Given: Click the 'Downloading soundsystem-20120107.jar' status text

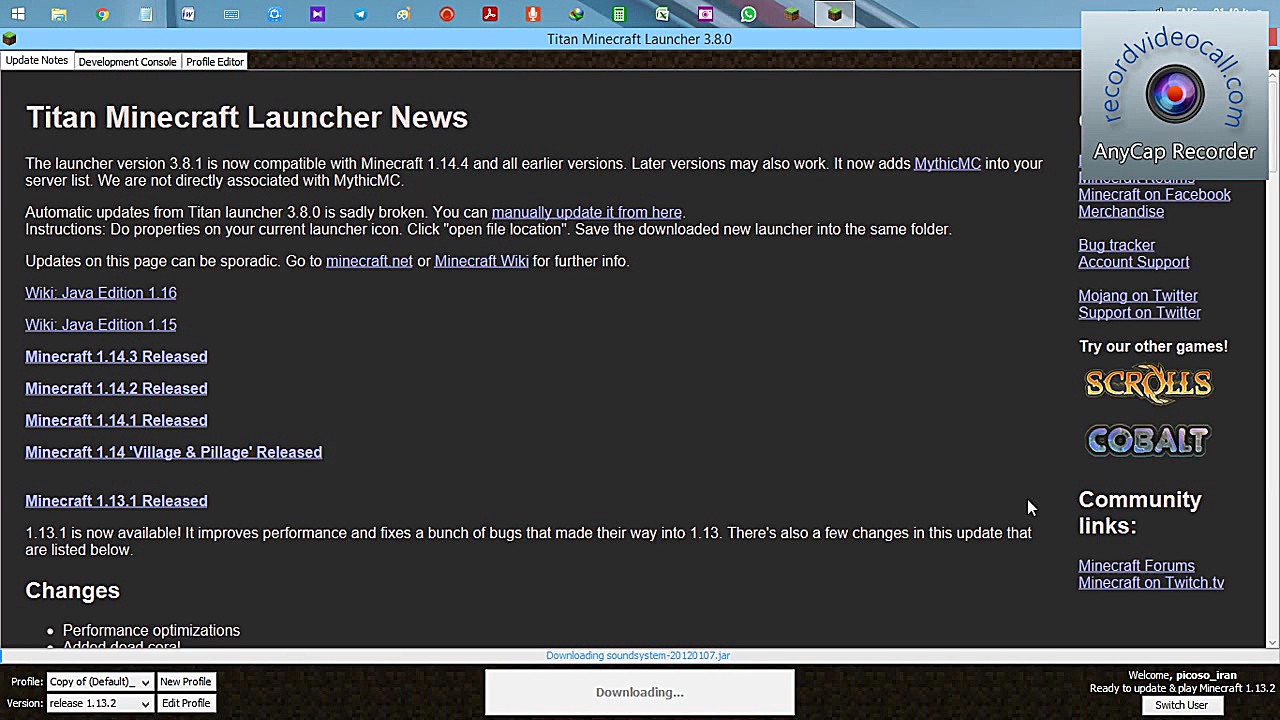Looking at the screenshot, I should (638, 656).
